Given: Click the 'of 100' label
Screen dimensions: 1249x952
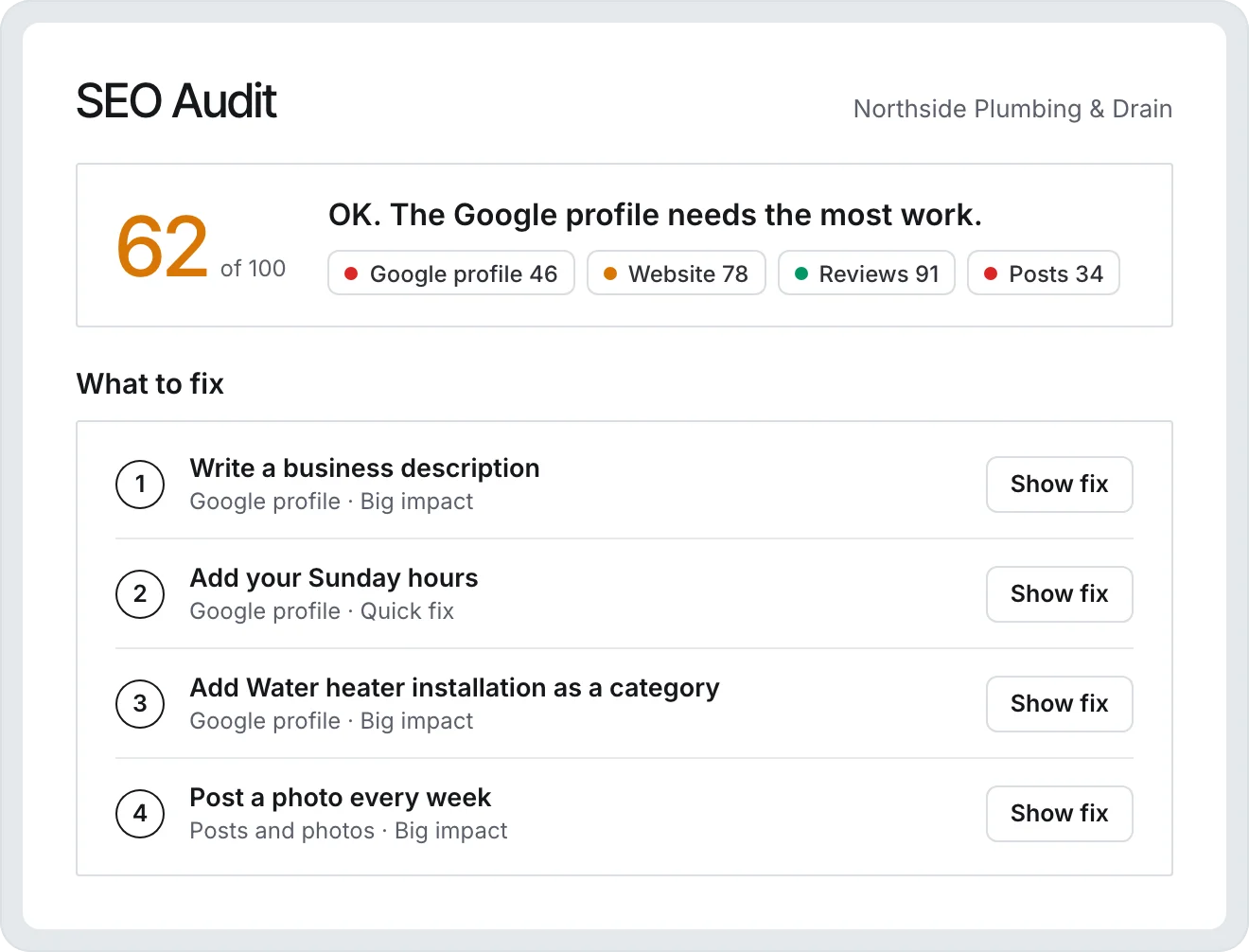Looking at the screenshot, I should [253, 269].
